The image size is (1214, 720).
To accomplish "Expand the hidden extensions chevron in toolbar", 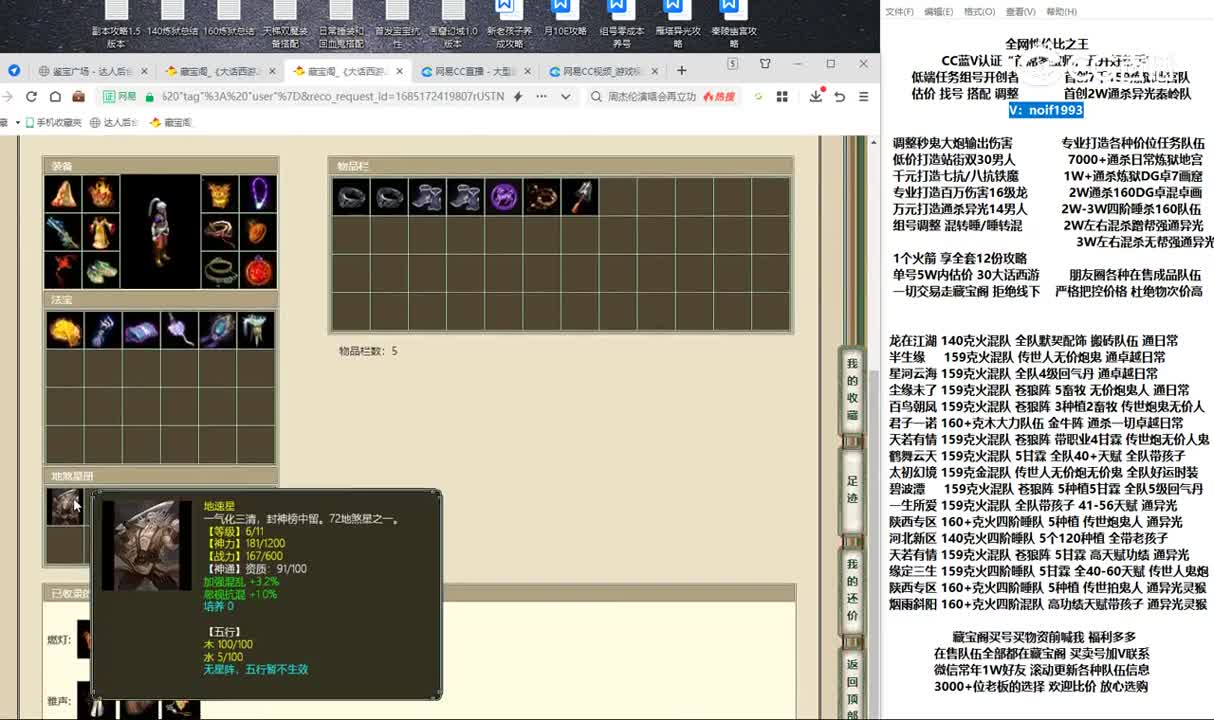I will pos(565,96).
